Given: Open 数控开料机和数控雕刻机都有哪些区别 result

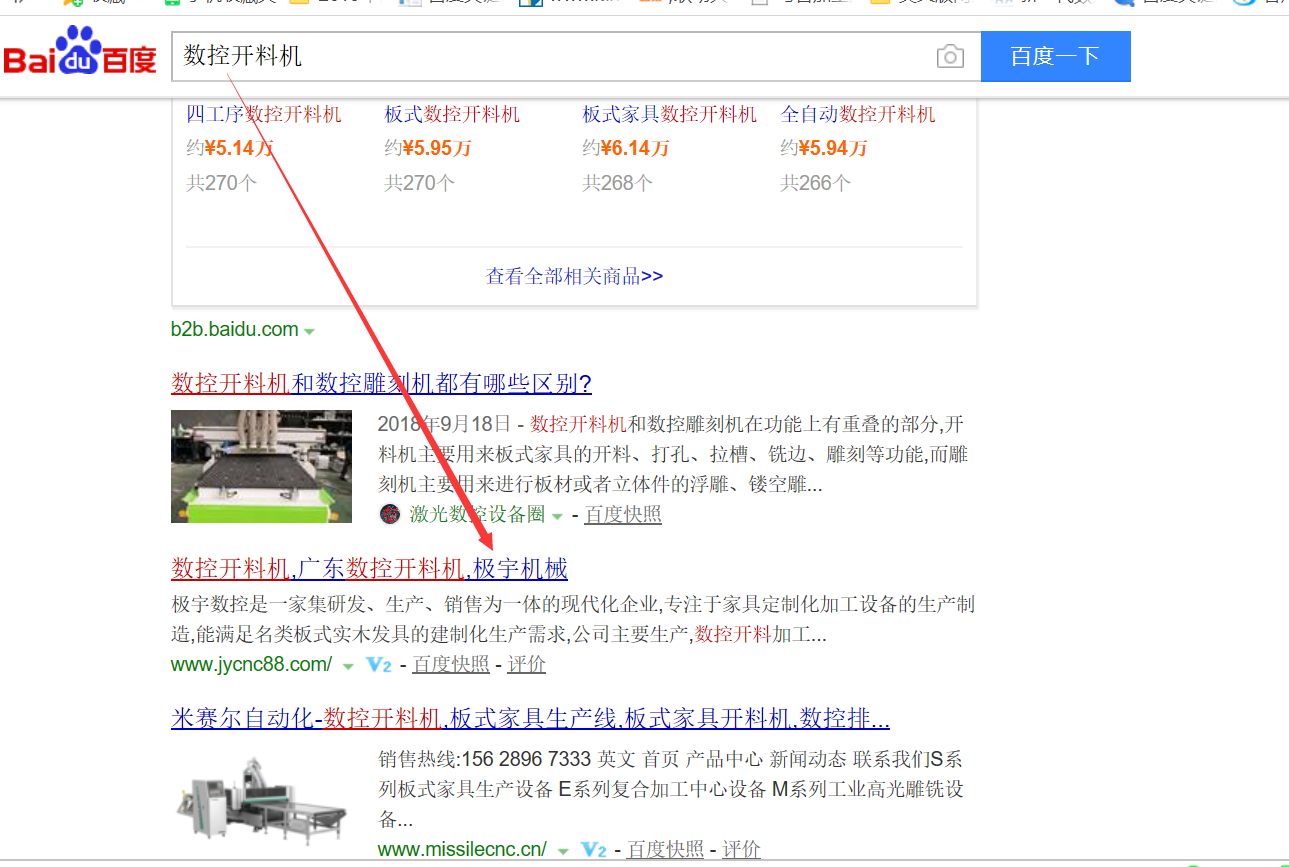Looking at the screenshot, I should pyautogui.click(x=381, y=383).
